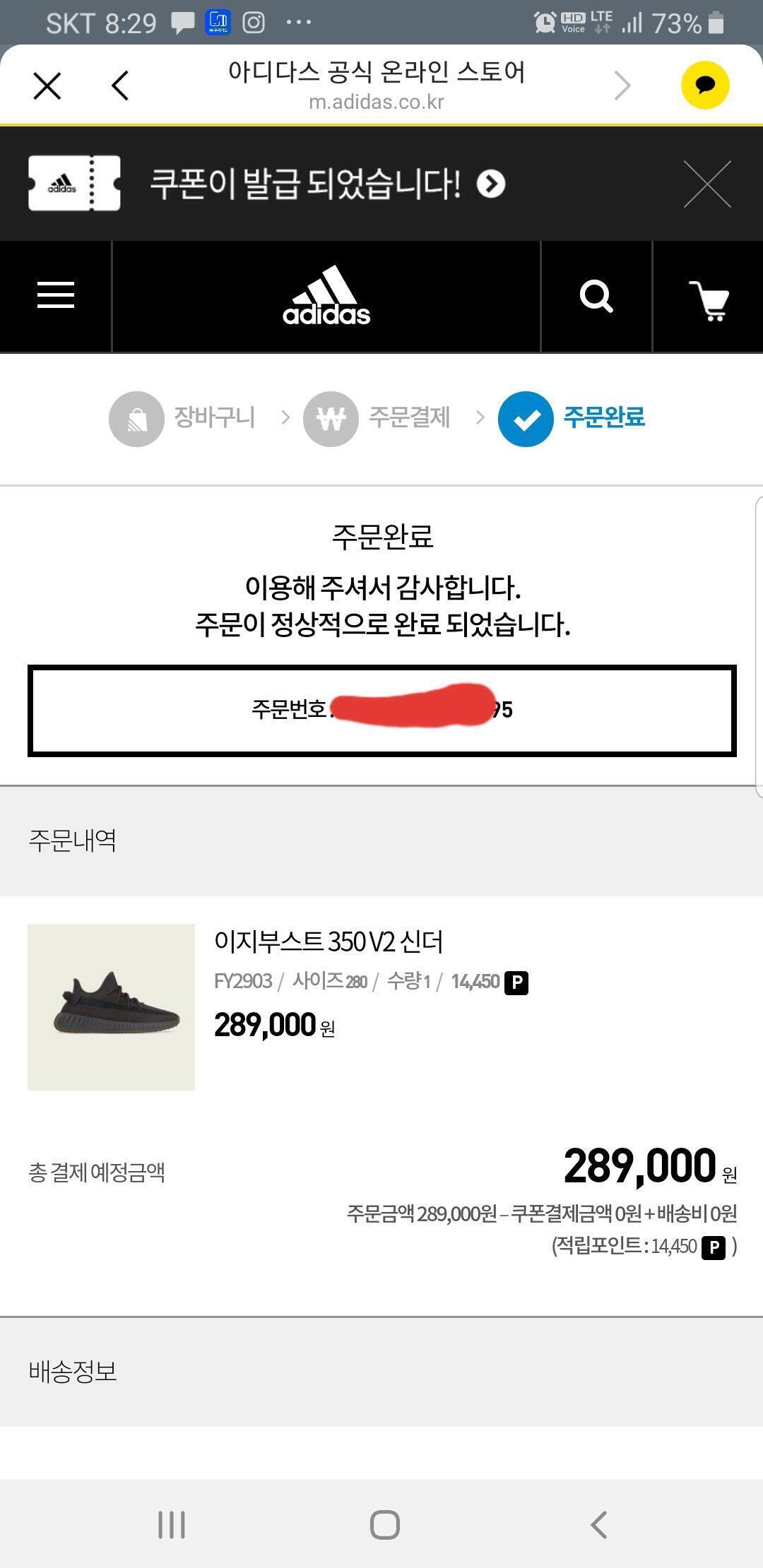Open the search icon
The width and height of the screenshot is (763, 1568).
tap(596, 297)
